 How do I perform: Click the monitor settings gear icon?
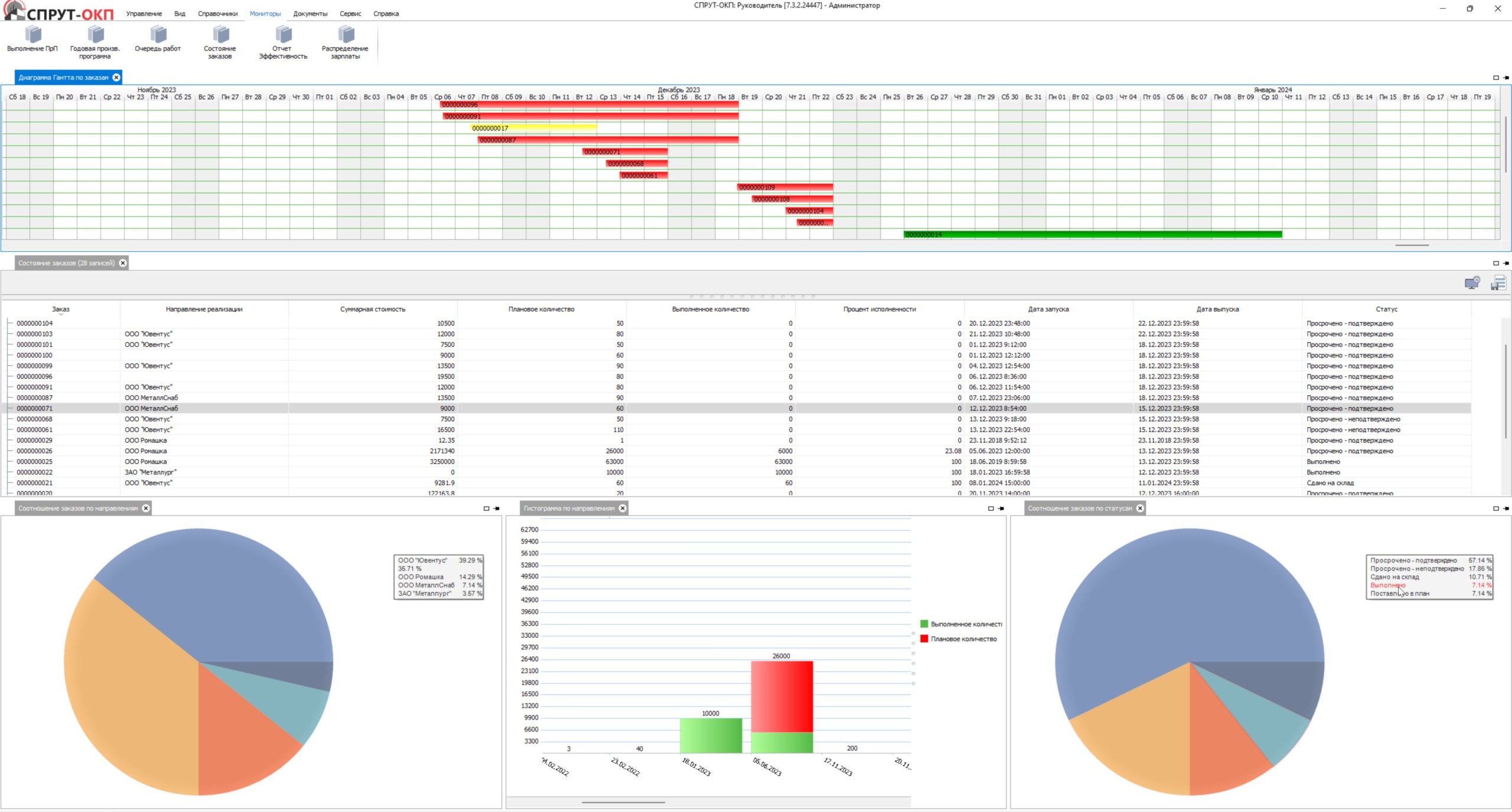pos(1472,283)
